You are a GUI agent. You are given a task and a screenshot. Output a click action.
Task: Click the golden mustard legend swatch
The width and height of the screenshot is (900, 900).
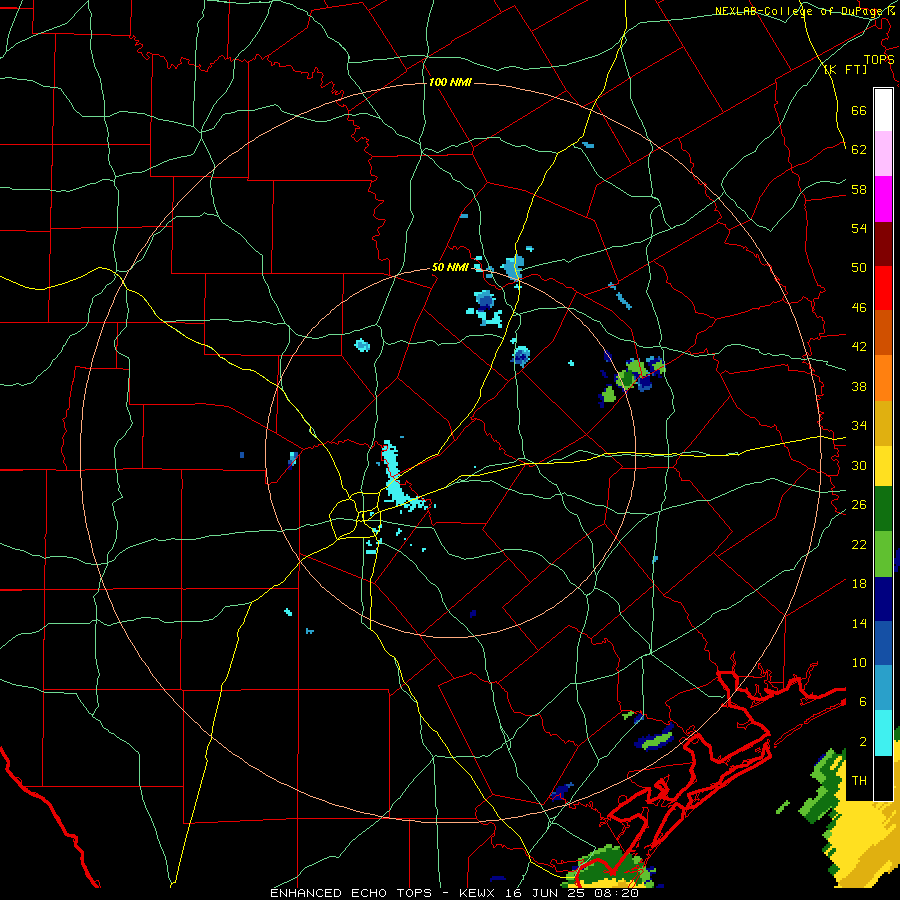point(883,423)
